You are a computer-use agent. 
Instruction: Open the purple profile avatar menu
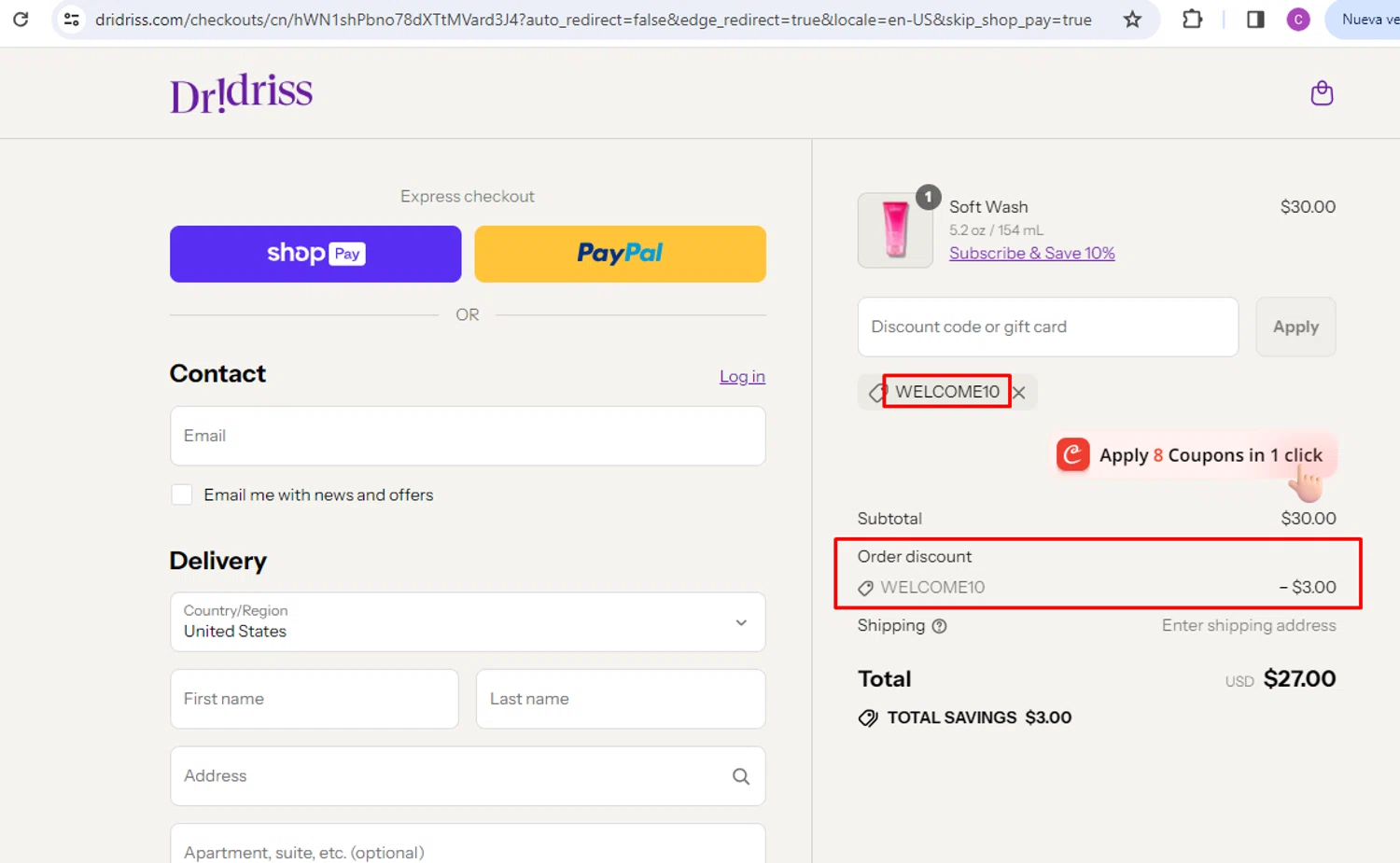[x=1298, y=19]
